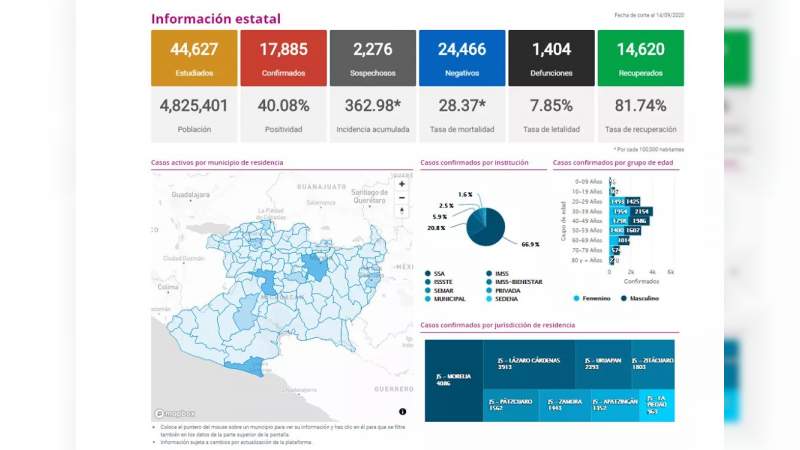Click the Casos activos por municipio de residencia title
Screen dimensions: 800x450
coord(217,163)
